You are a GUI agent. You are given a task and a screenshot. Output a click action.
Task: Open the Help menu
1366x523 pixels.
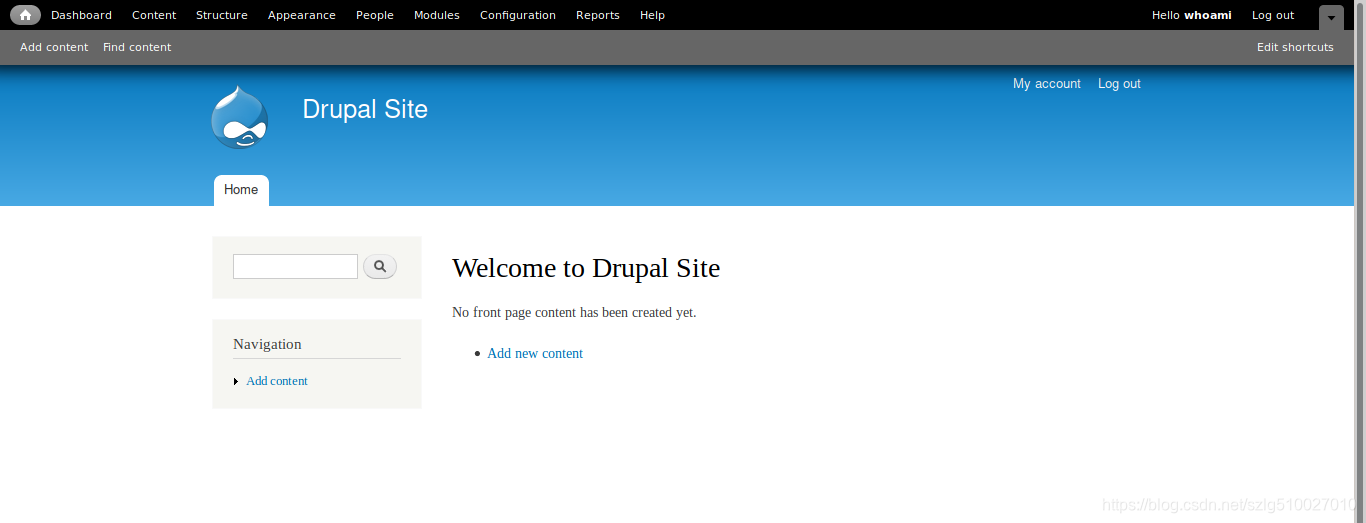pos(652,15)
